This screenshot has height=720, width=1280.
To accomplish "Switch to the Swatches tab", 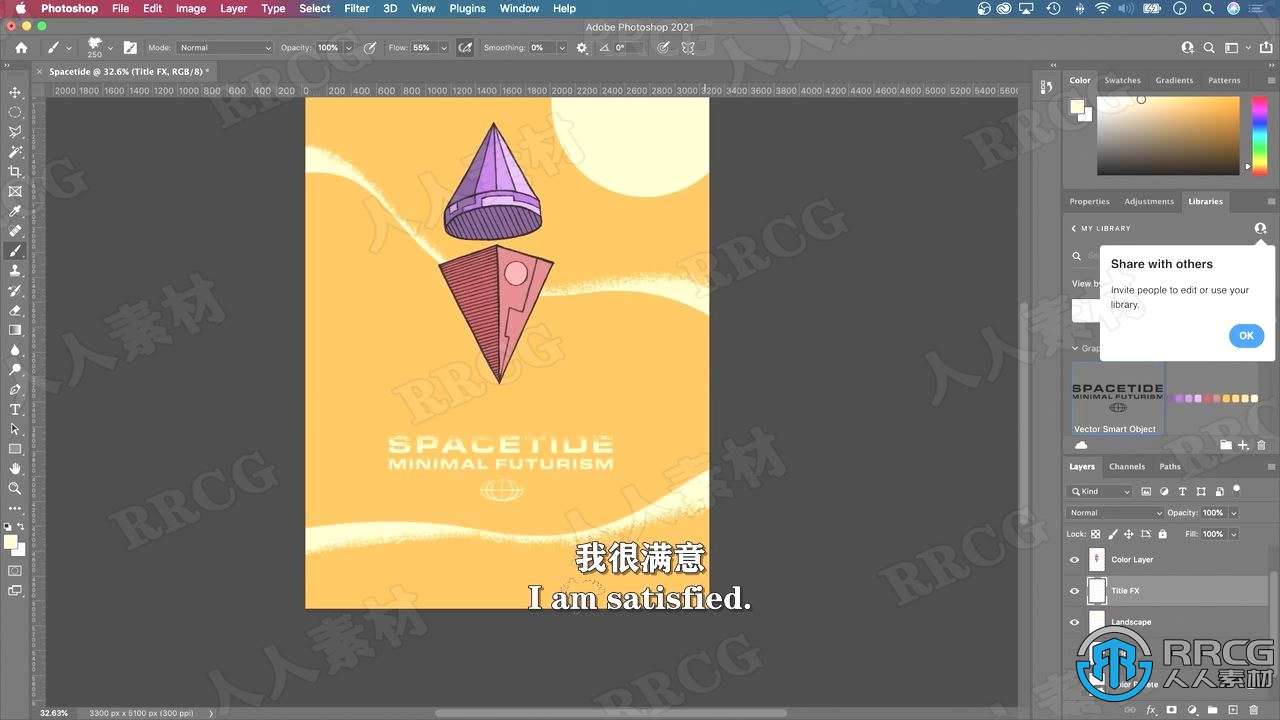I will coord(1122,80).
